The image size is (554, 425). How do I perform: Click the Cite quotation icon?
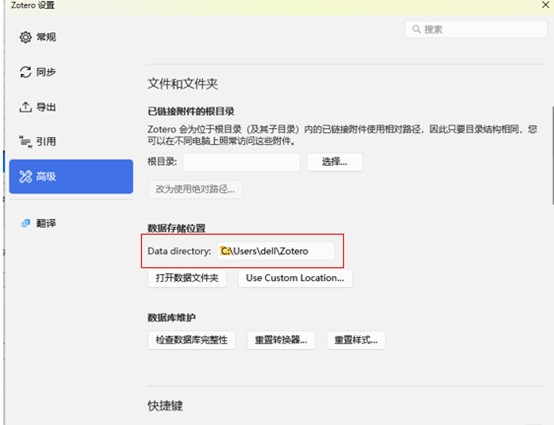pos(25,142)
